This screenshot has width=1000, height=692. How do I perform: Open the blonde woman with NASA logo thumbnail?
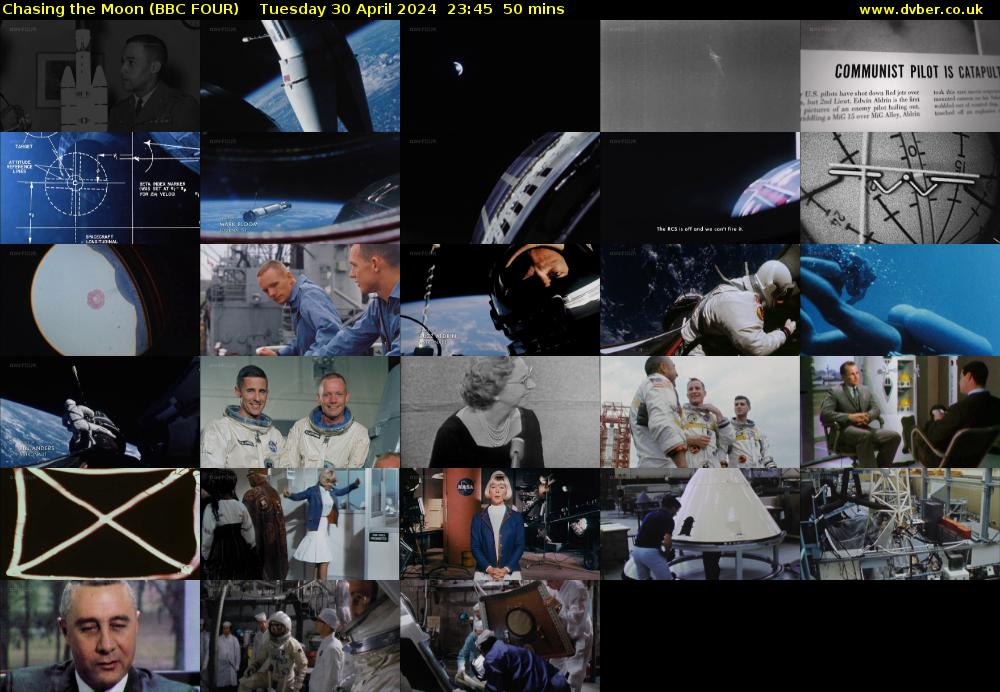[500, 524]
